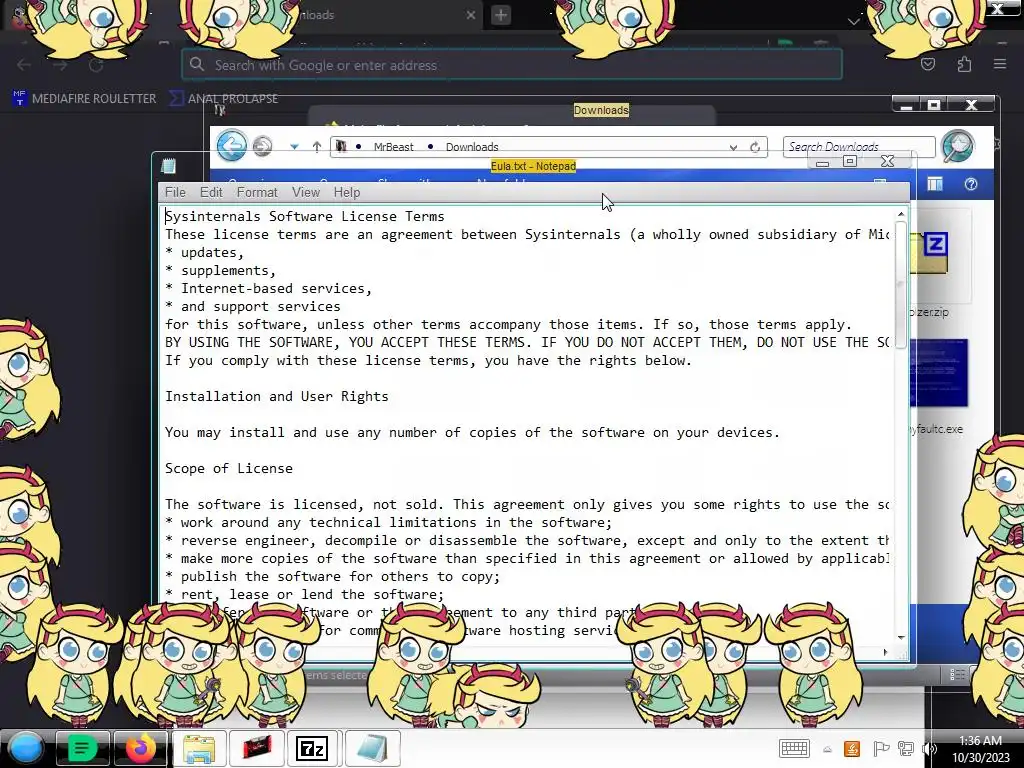
Task: Select the blue screen exe thumbnail in Downloads
Action: (938, 373)
